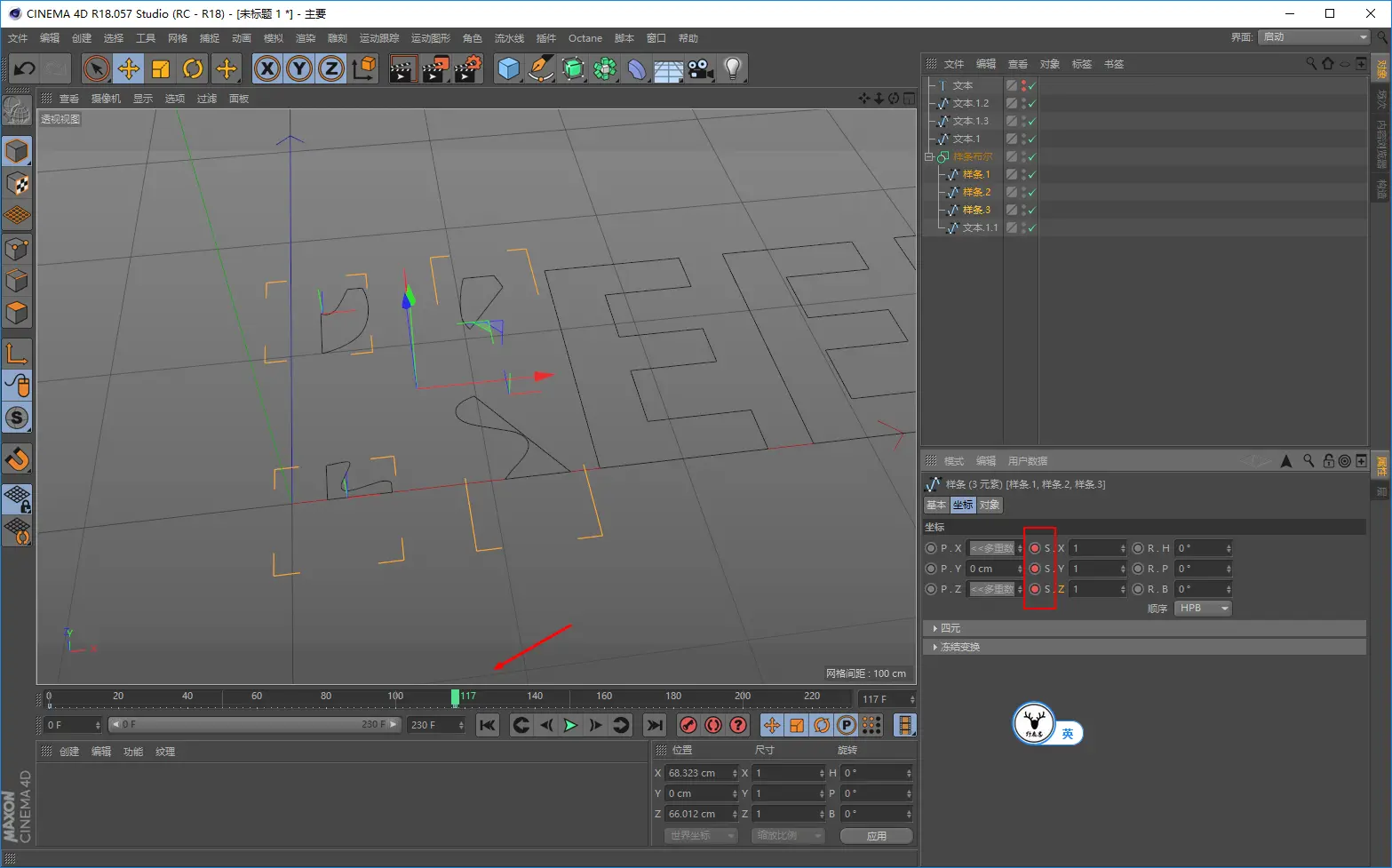Enable the Axis mode L-shaped icon

tap(17, 354)
